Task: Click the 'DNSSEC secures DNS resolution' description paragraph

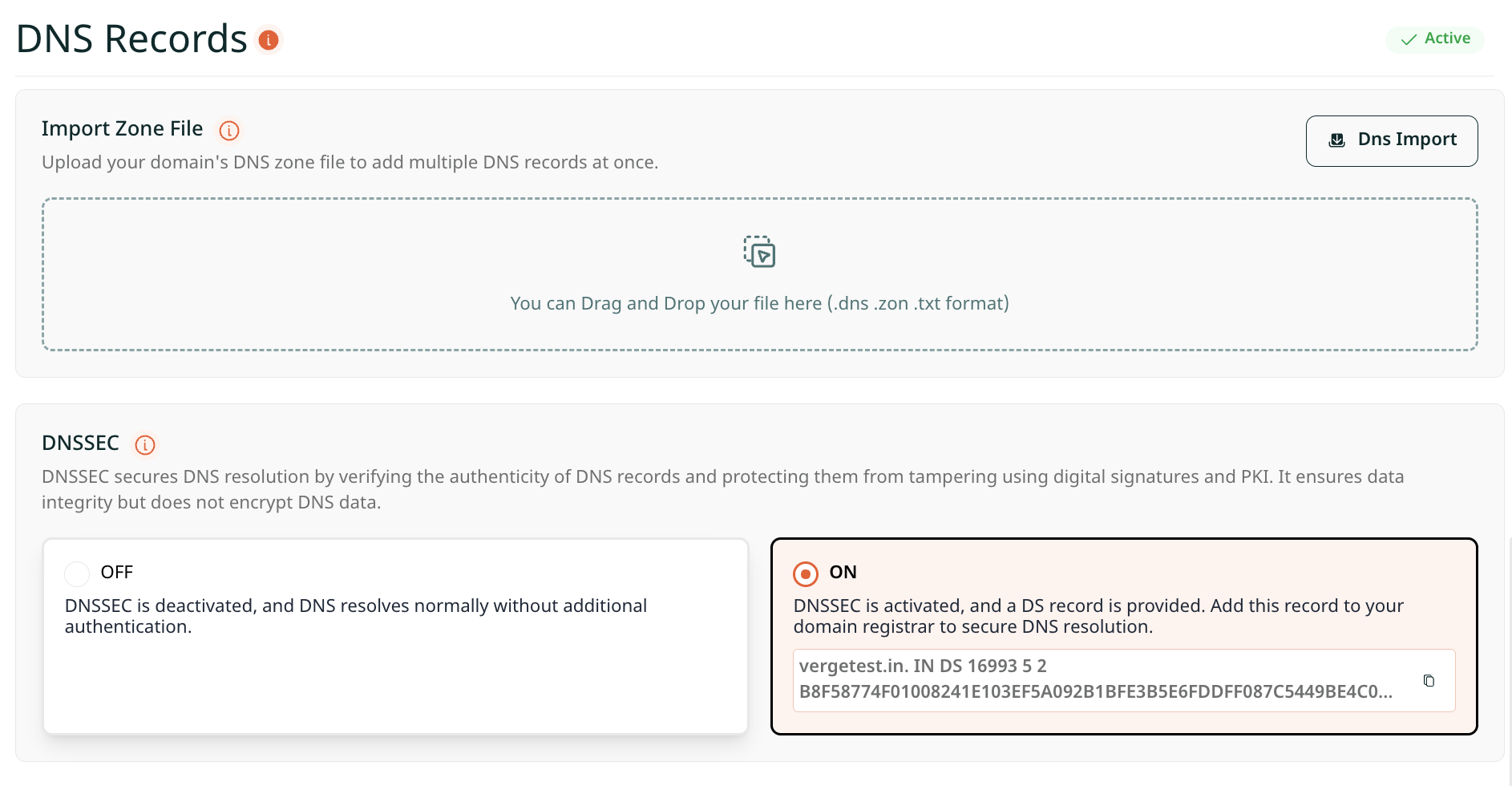Action: point(722,489)
